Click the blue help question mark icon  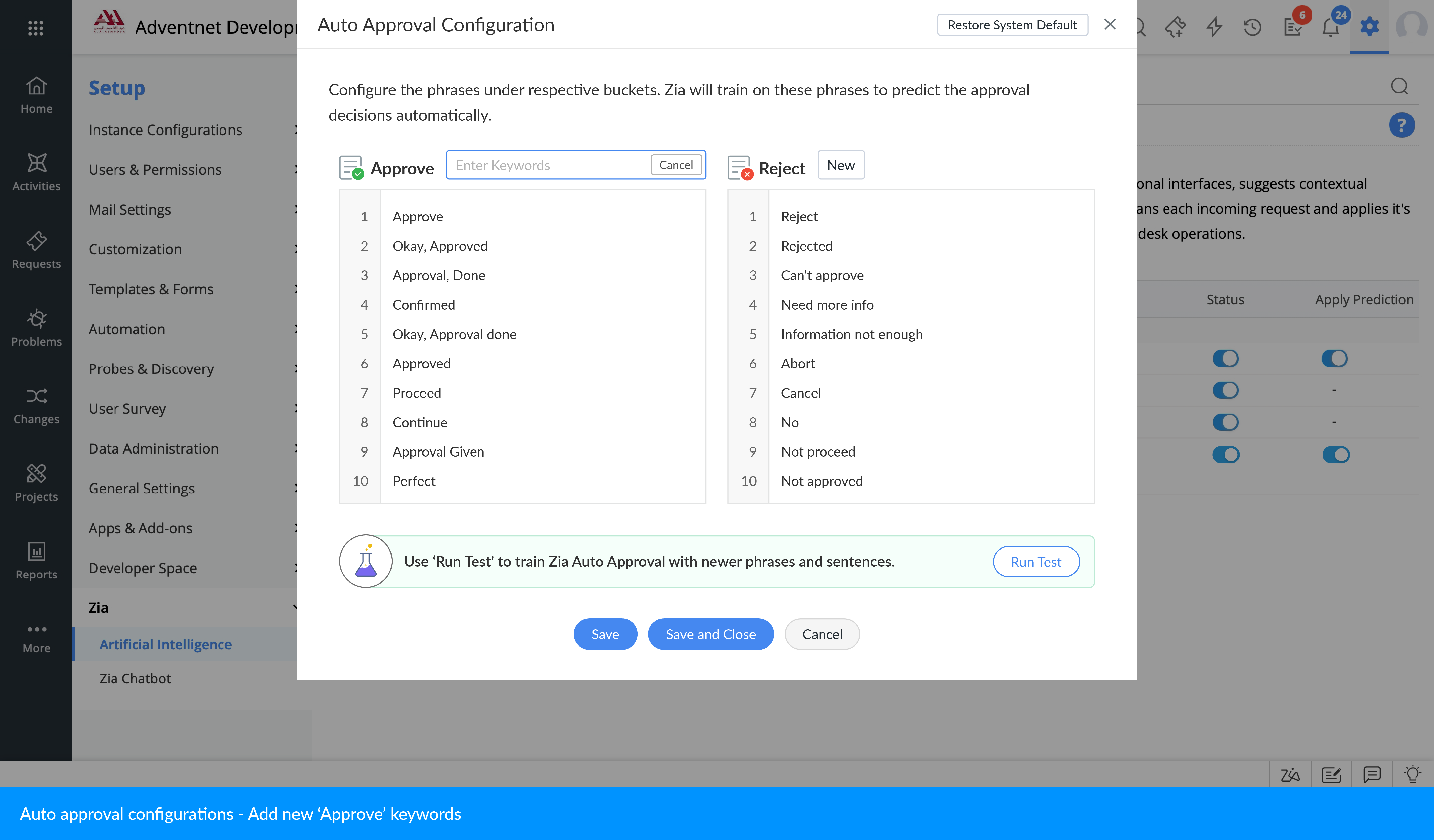[1401, 125]
